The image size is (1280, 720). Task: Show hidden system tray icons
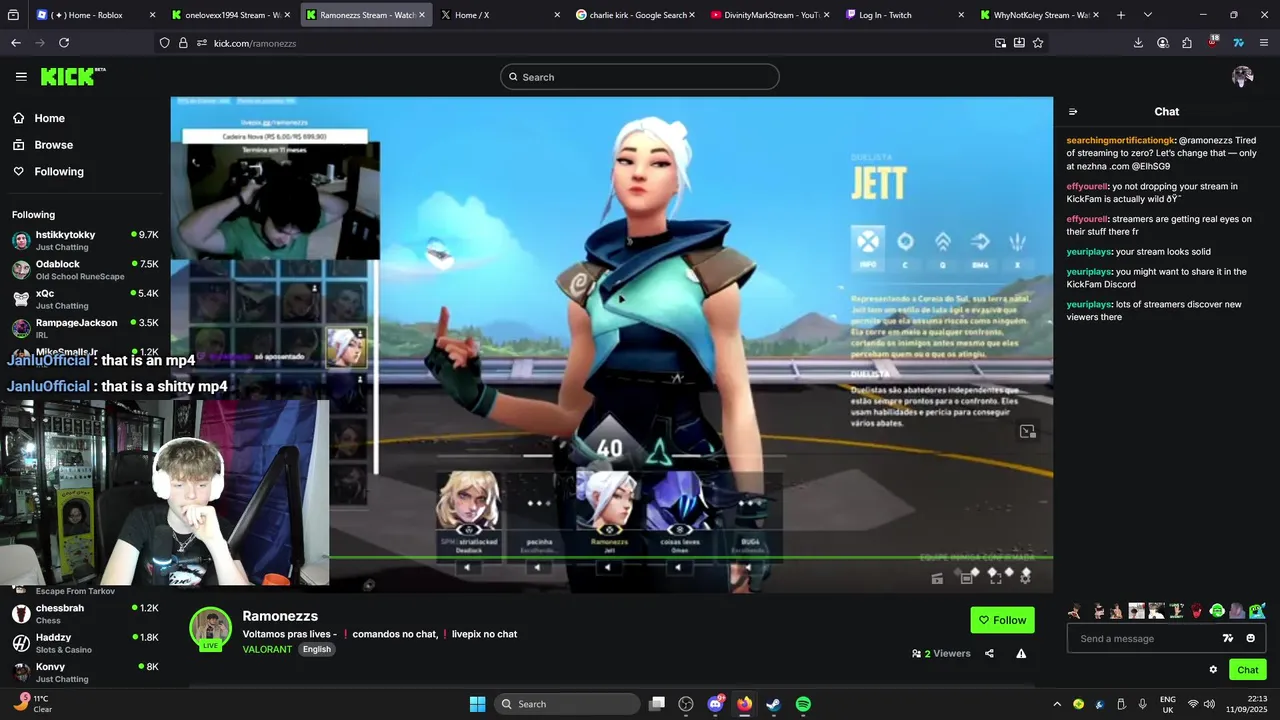pos(1057,704)
